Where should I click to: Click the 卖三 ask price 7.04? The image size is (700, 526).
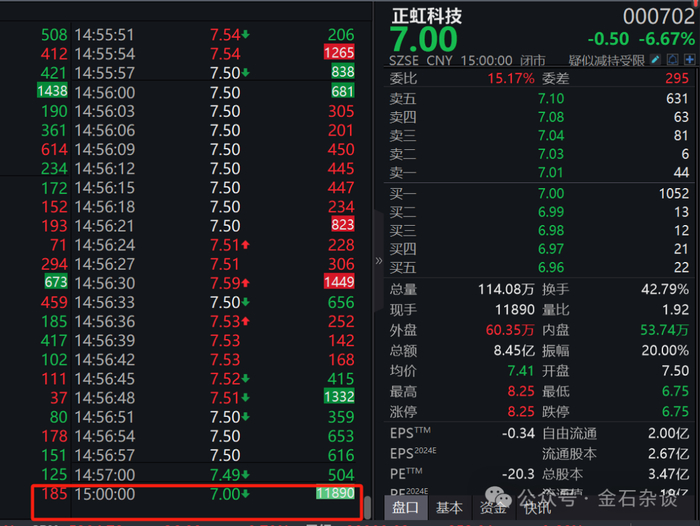(551, 135)
